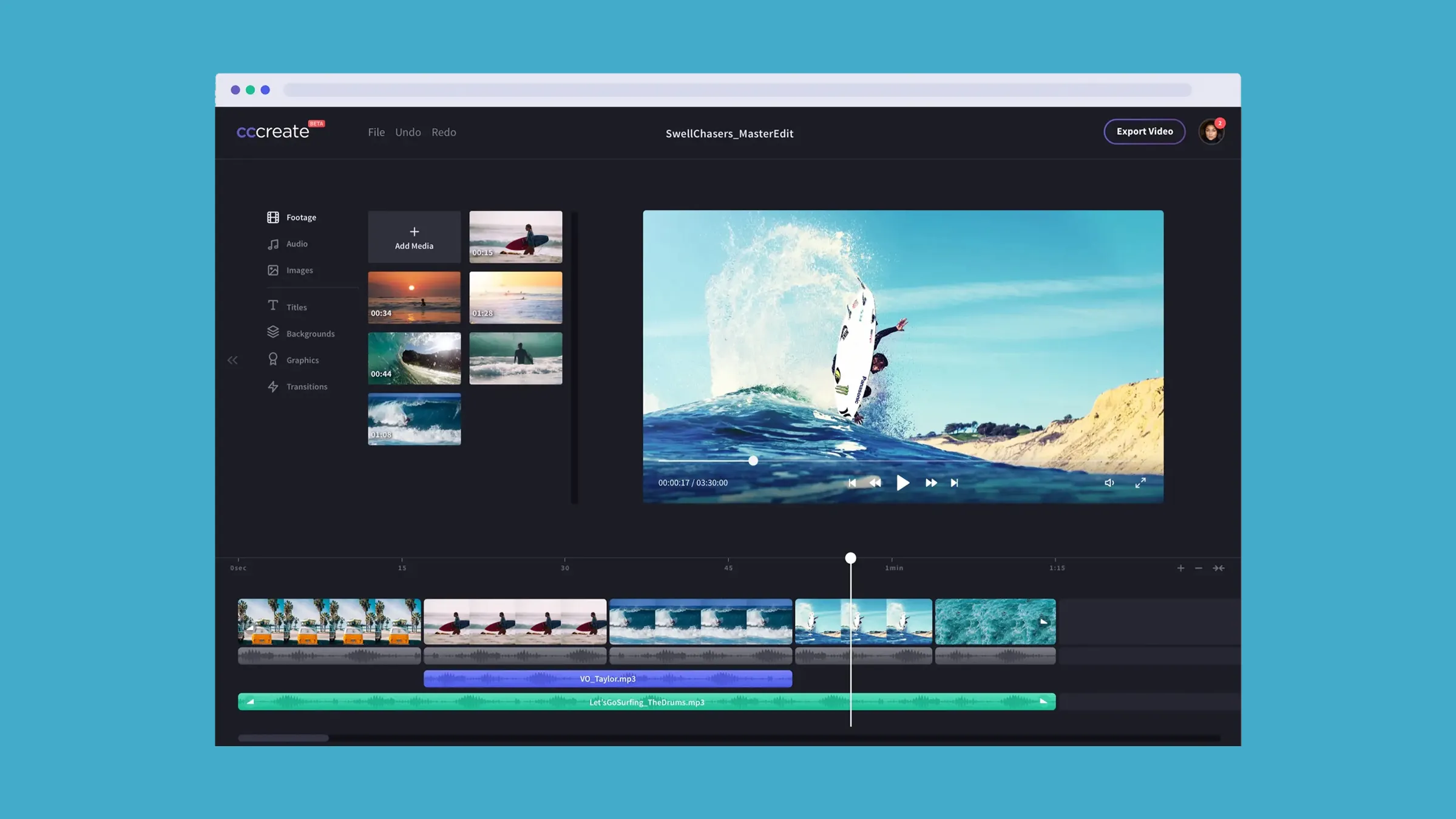
Task: Open the File menu
Action: pyautogui.click(x=376, y=132)
